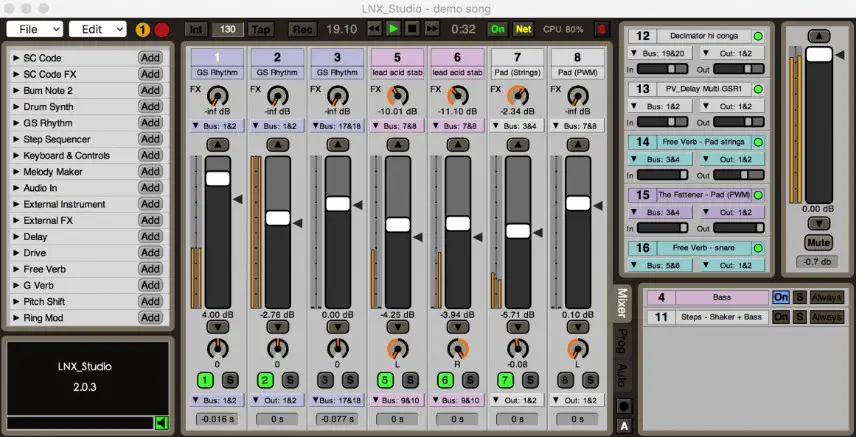Open Out: 1&2 dropdown on Free Verb - snare
The image size is (856, 437).
(x=733, y=265)
